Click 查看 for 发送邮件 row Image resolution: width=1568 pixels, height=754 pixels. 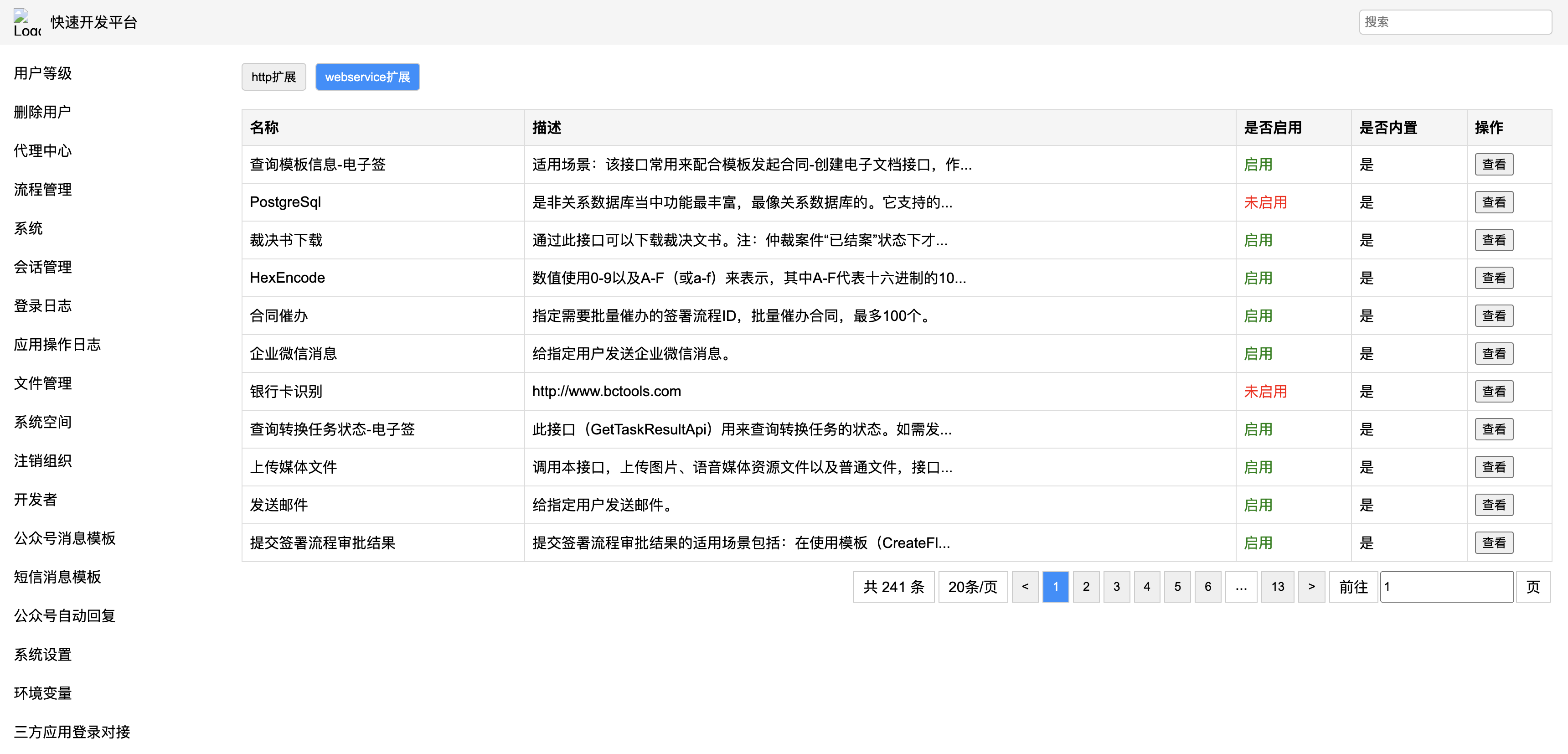coord(1493,505)
